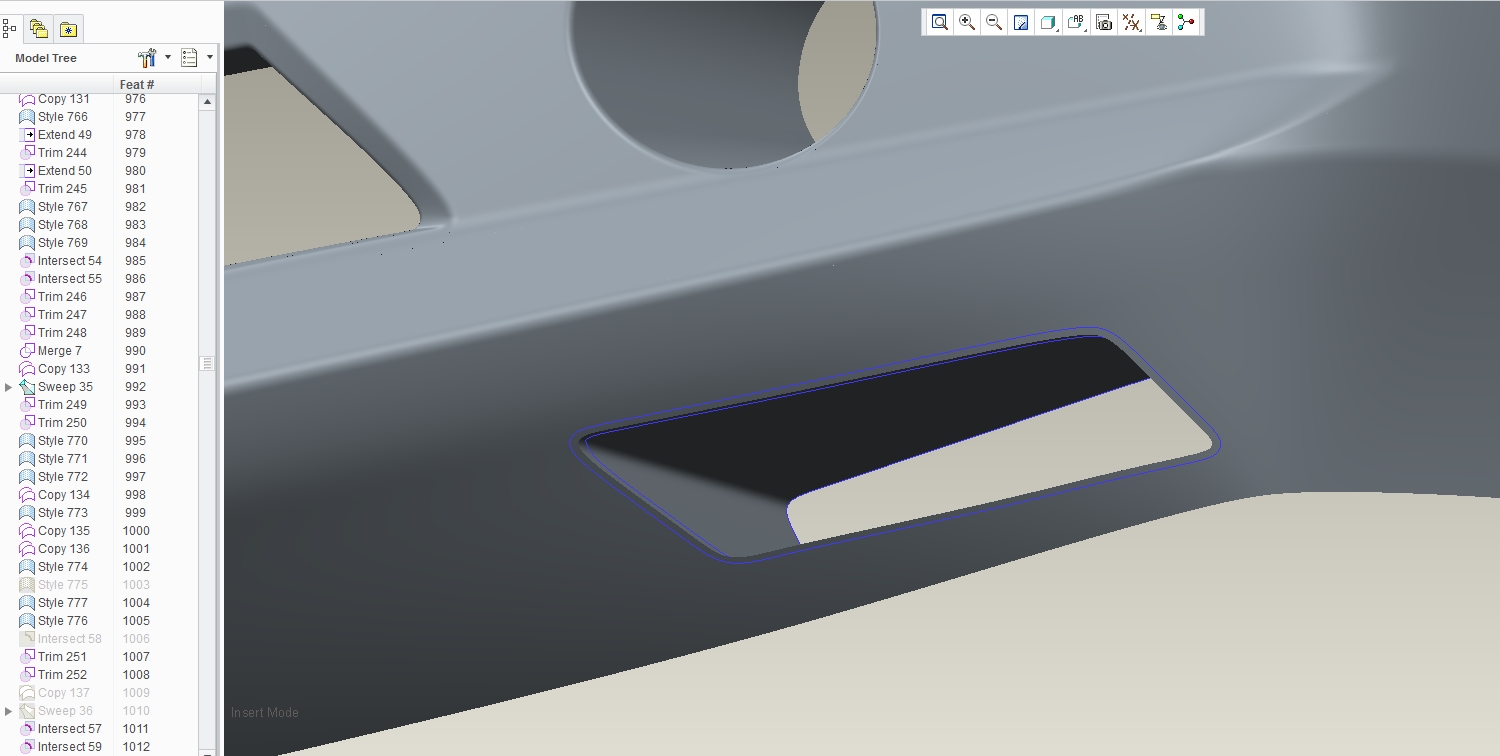Click the Model Tree Settings hammer icon
Viewport: 1500px width, 756px height.
pos(147,58)
